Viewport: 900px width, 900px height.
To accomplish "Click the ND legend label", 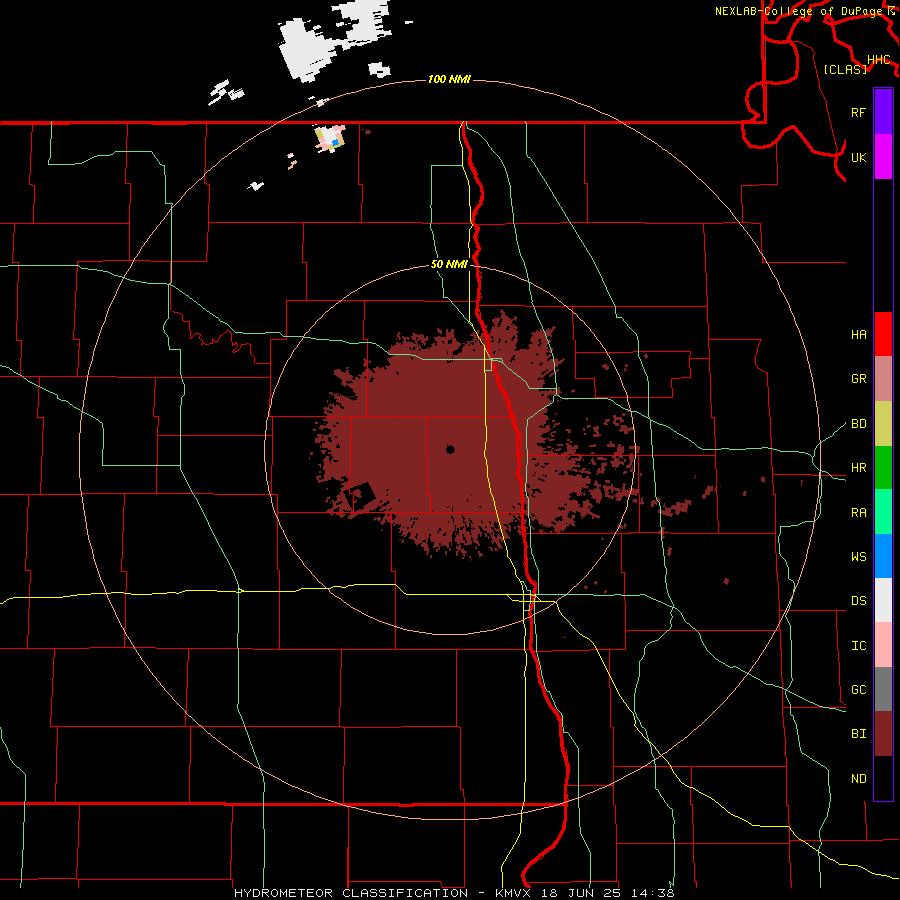I will [858, 779].
